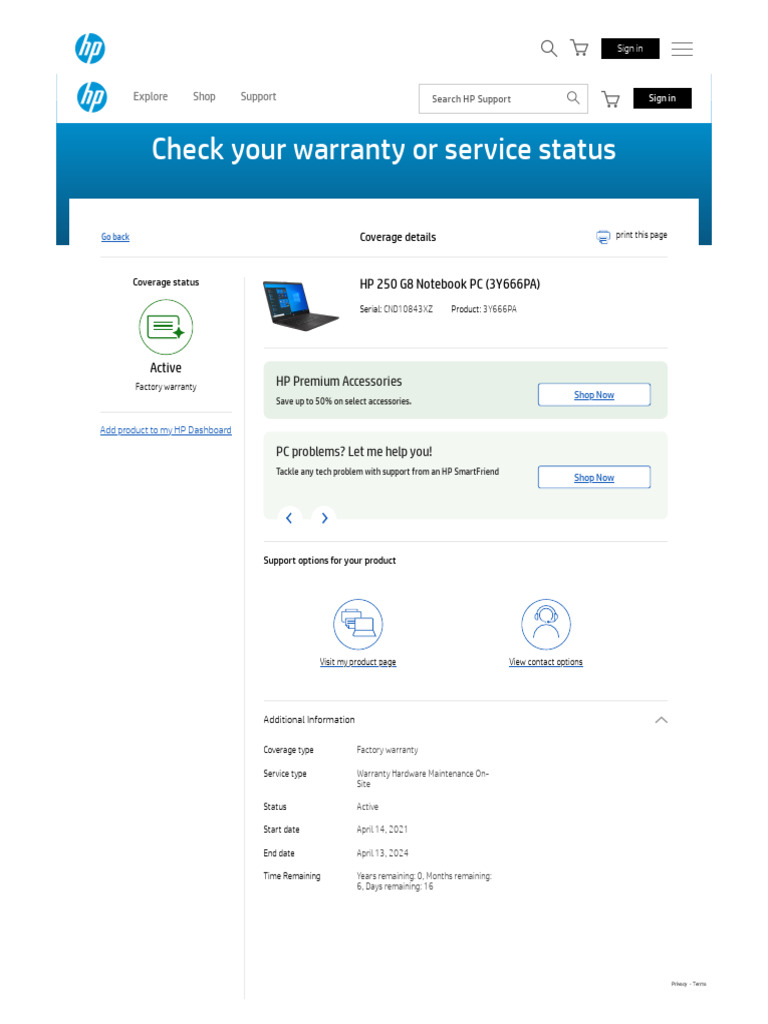Select the Serial number CND10843XZ text
Viewport: 768px width, 1024px height.
(396, 309)
